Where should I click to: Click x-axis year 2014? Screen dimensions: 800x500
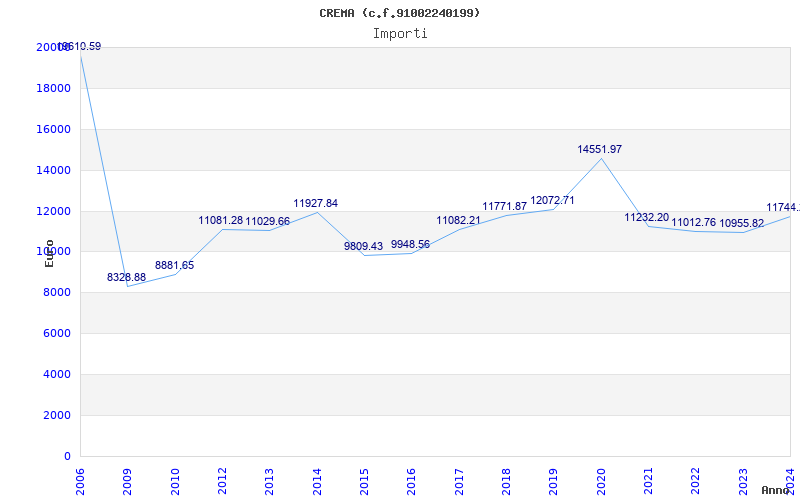(x=317, y=482)
